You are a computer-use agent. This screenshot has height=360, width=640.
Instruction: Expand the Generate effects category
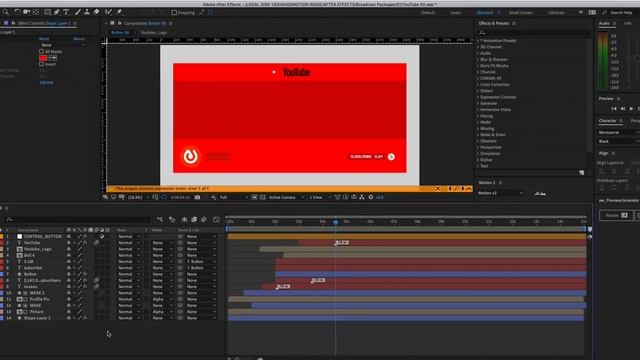(478, 103)
